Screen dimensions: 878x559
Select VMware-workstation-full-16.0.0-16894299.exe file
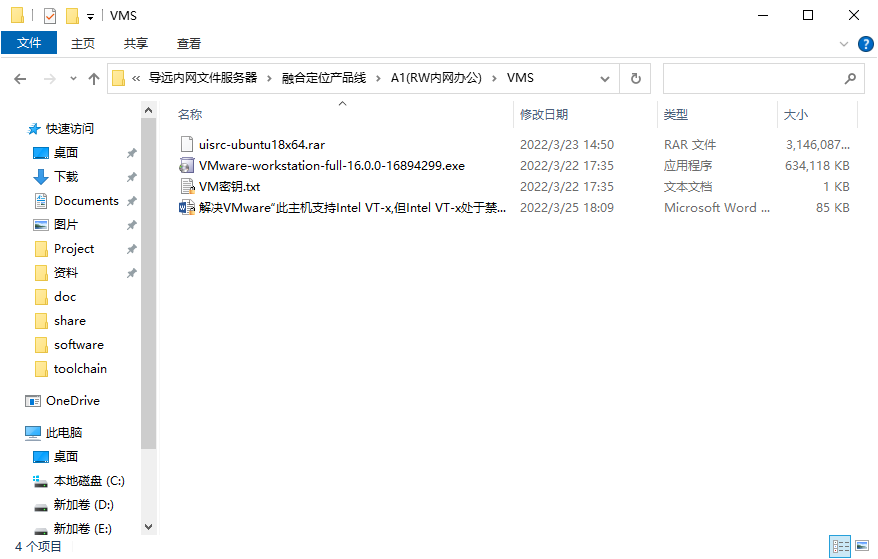tap(331, 166)
